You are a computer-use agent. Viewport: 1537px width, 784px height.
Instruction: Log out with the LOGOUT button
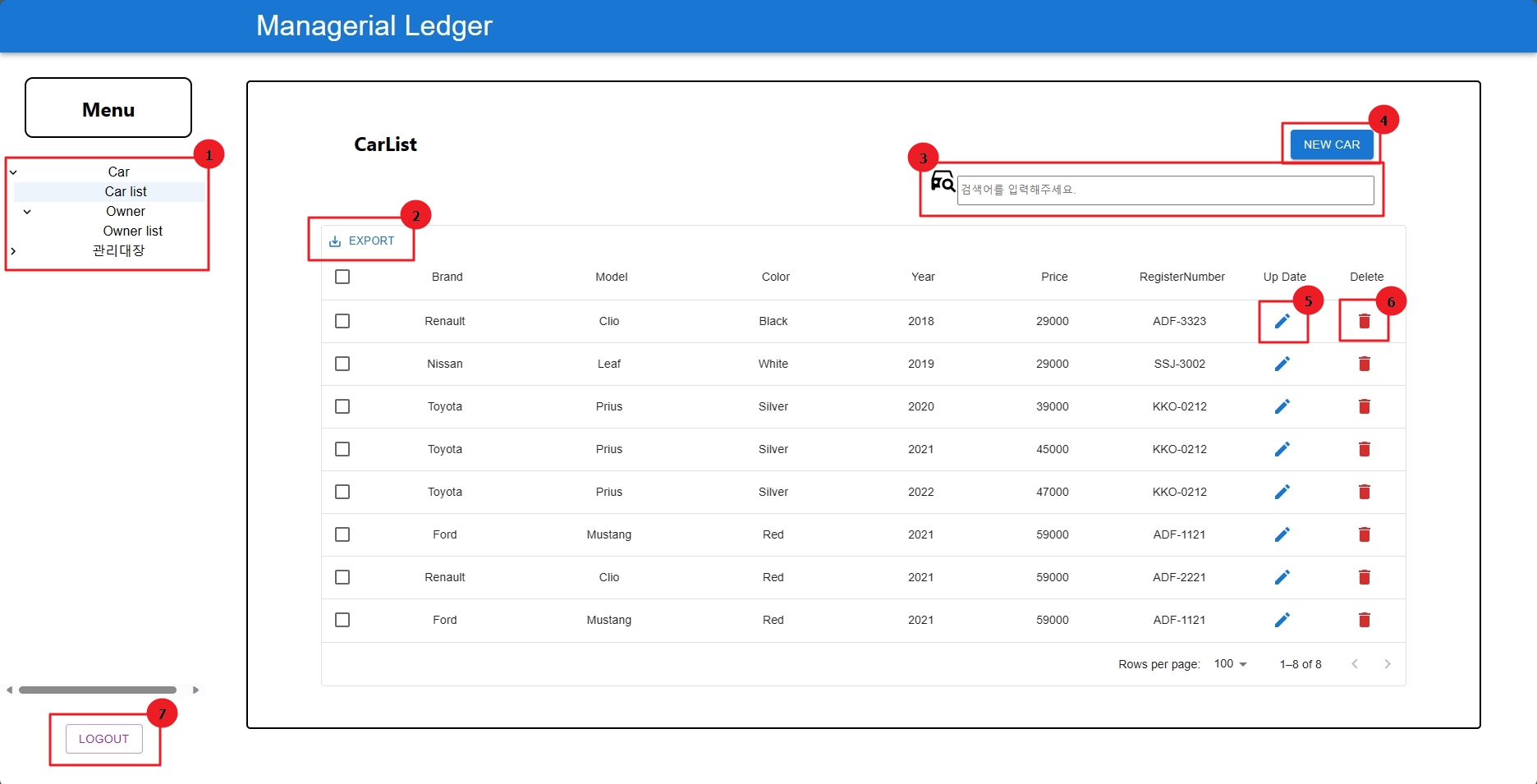(x=103, y=739)
